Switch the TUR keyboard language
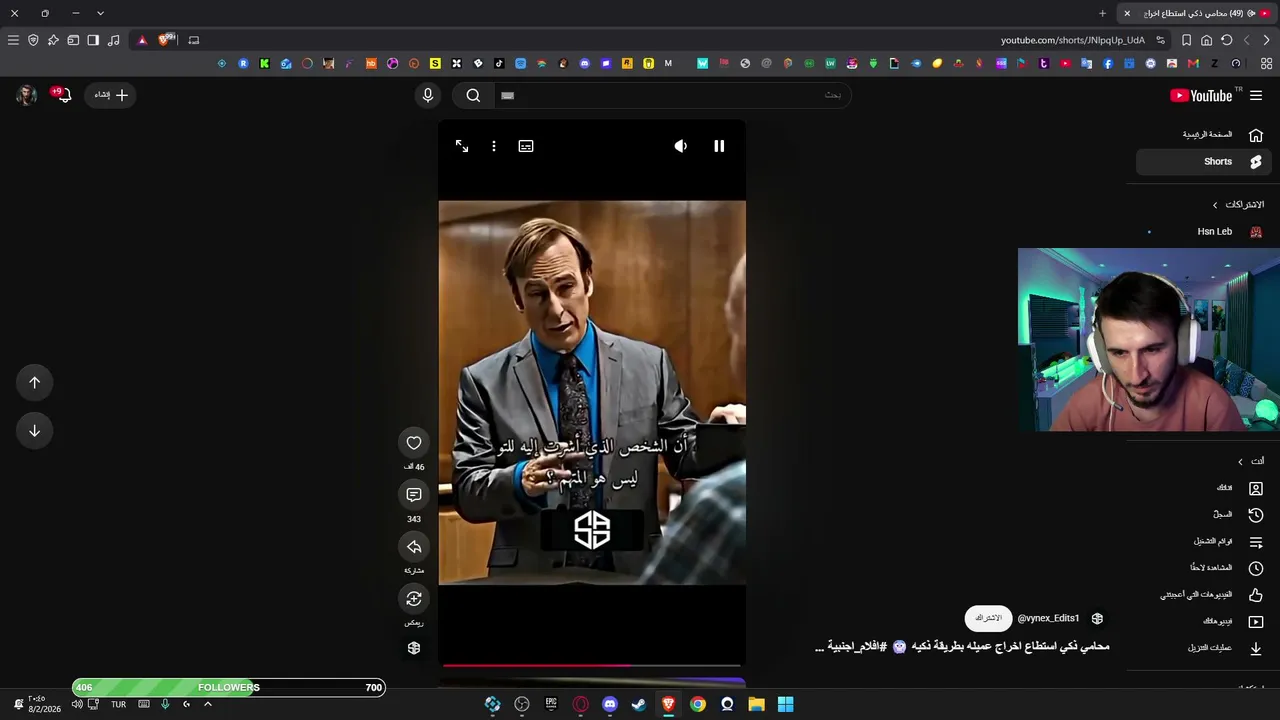Viewport: 1280px width, 720px height. (118, 704)
